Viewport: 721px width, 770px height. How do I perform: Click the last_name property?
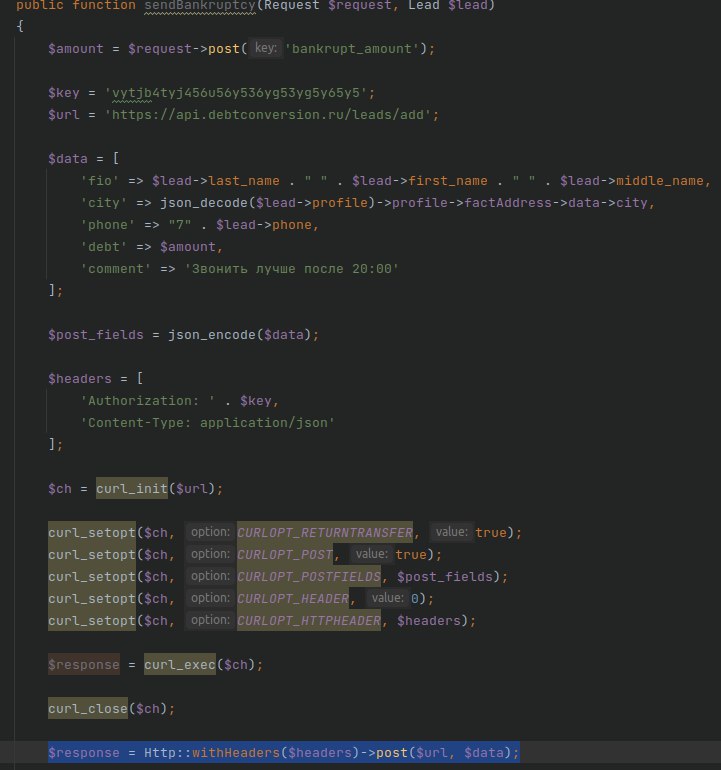point(244,181)
